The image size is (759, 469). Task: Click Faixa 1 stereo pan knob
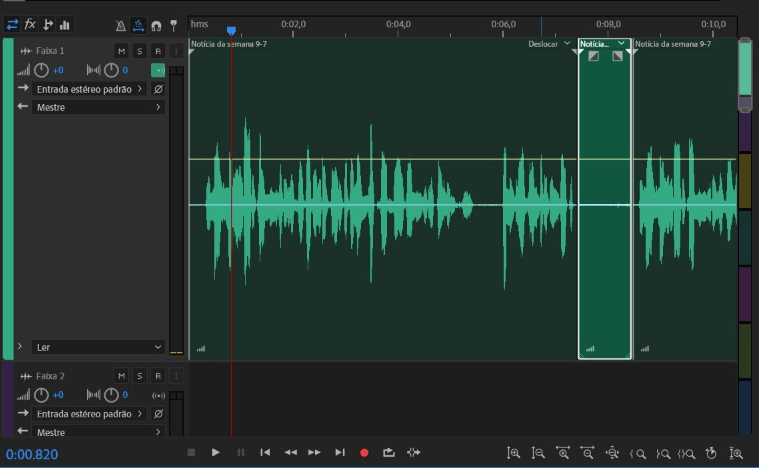click(x=111, y=70)
